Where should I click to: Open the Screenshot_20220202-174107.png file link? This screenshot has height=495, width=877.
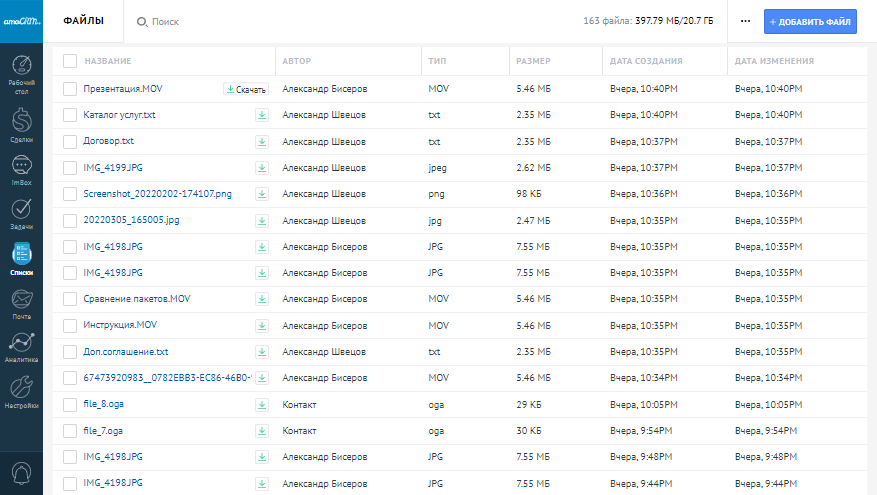point(157,194)
